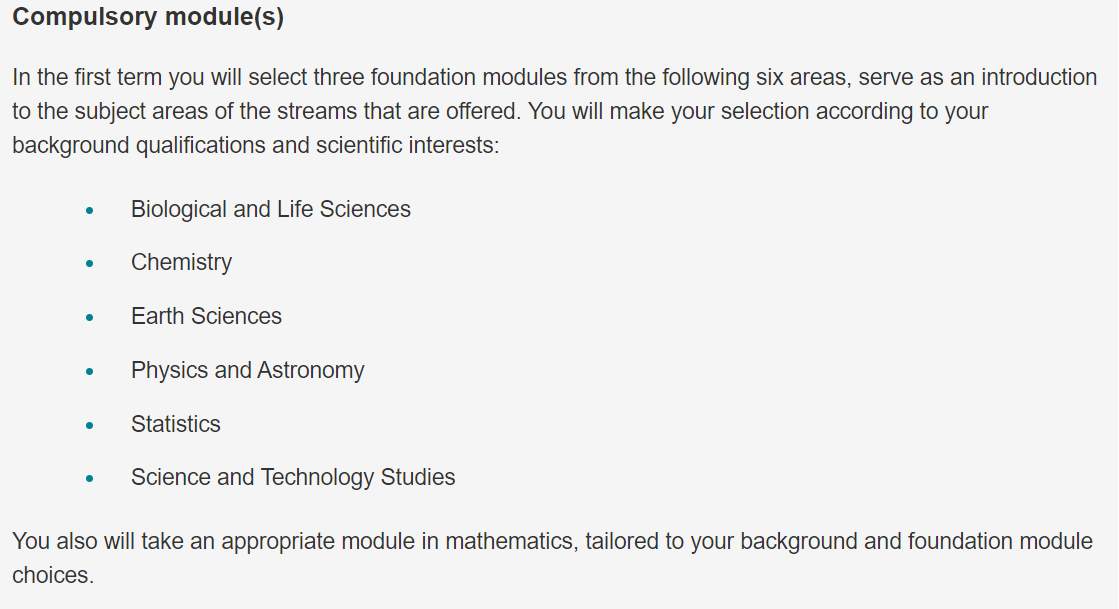Click the Chemistry list item
1119x609 pixels.
181,263
